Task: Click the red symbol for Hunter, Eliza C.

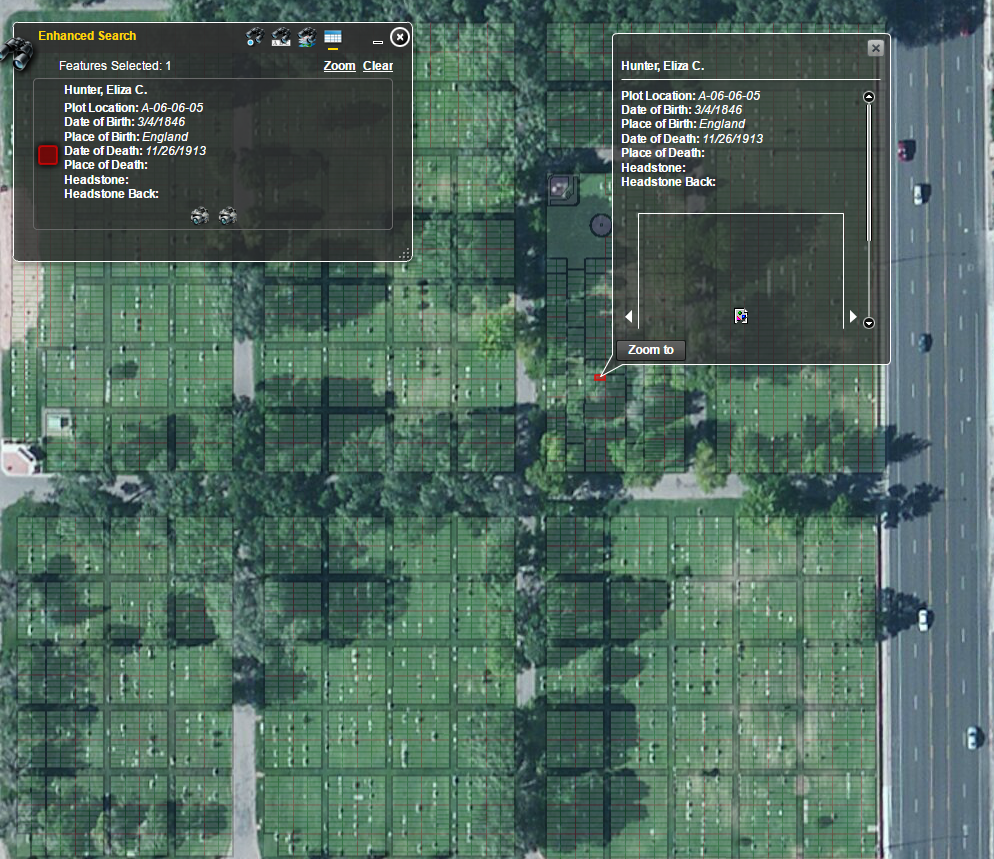Action: [48, 155]
